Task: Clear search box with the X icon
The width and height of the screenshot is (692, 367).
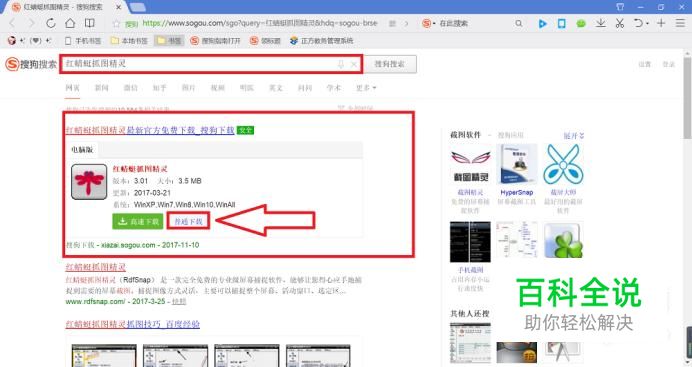Action: pos(354,64)
